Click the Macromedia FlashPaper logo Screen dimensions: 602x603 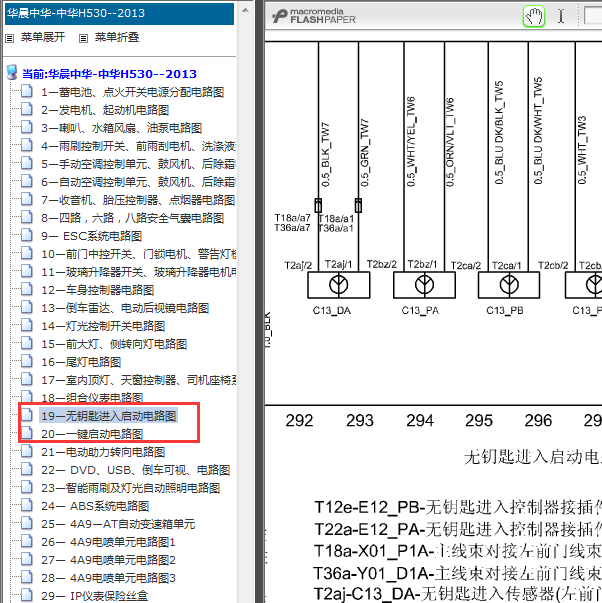[313, 16]
